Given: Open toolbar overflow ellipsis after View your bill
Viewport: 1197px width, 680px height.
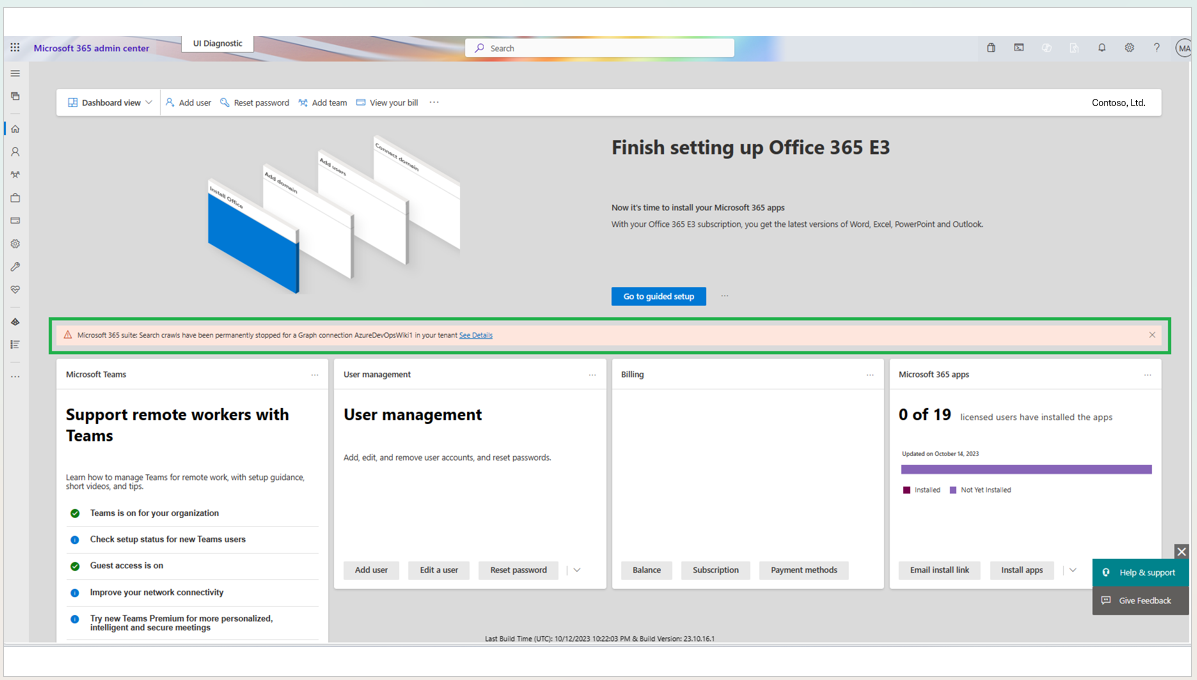Looking at the screenshot, I should 434,102.
